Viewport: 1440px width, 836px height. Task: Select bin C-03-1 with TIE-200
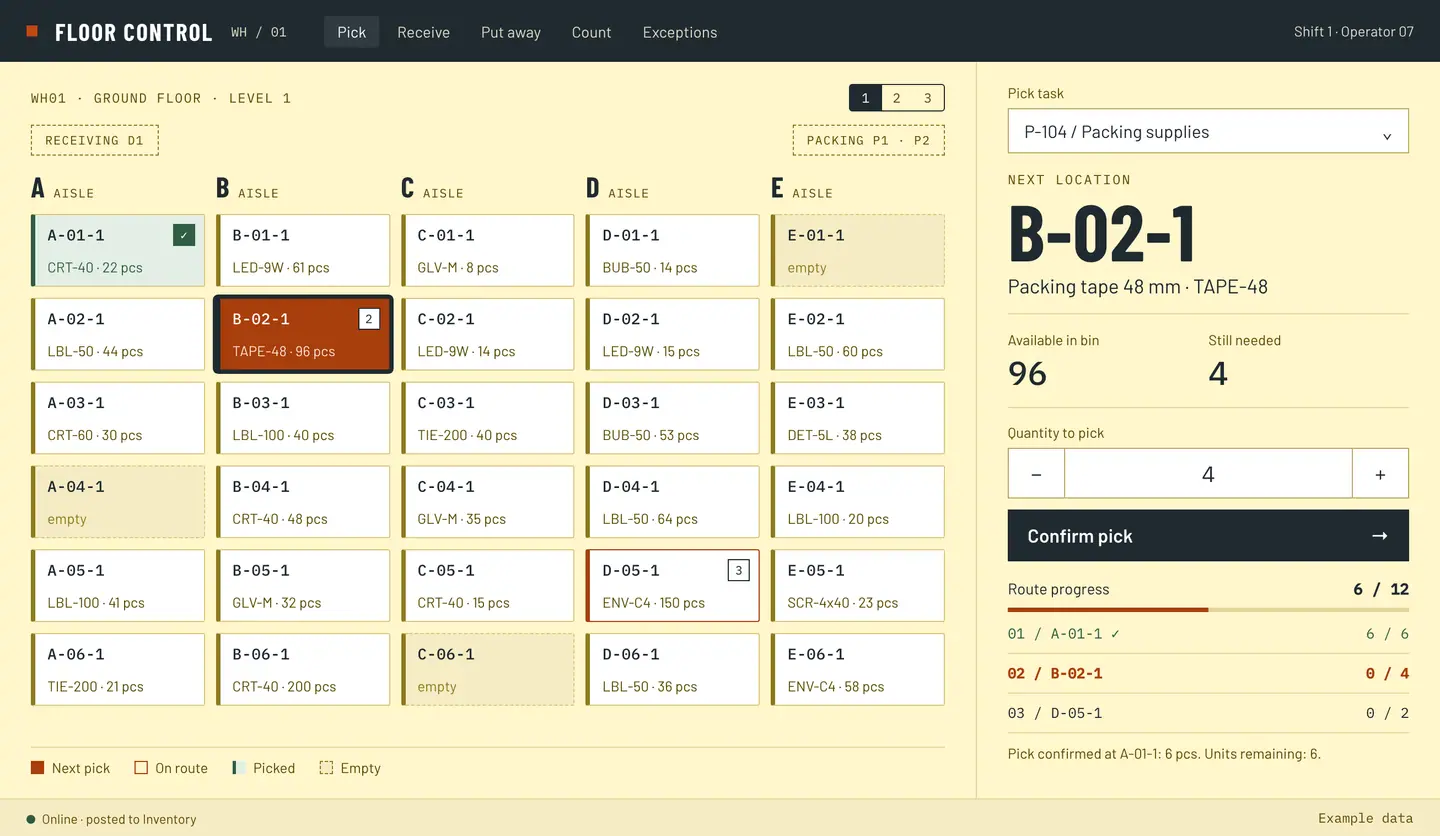[x=488, y=418]
